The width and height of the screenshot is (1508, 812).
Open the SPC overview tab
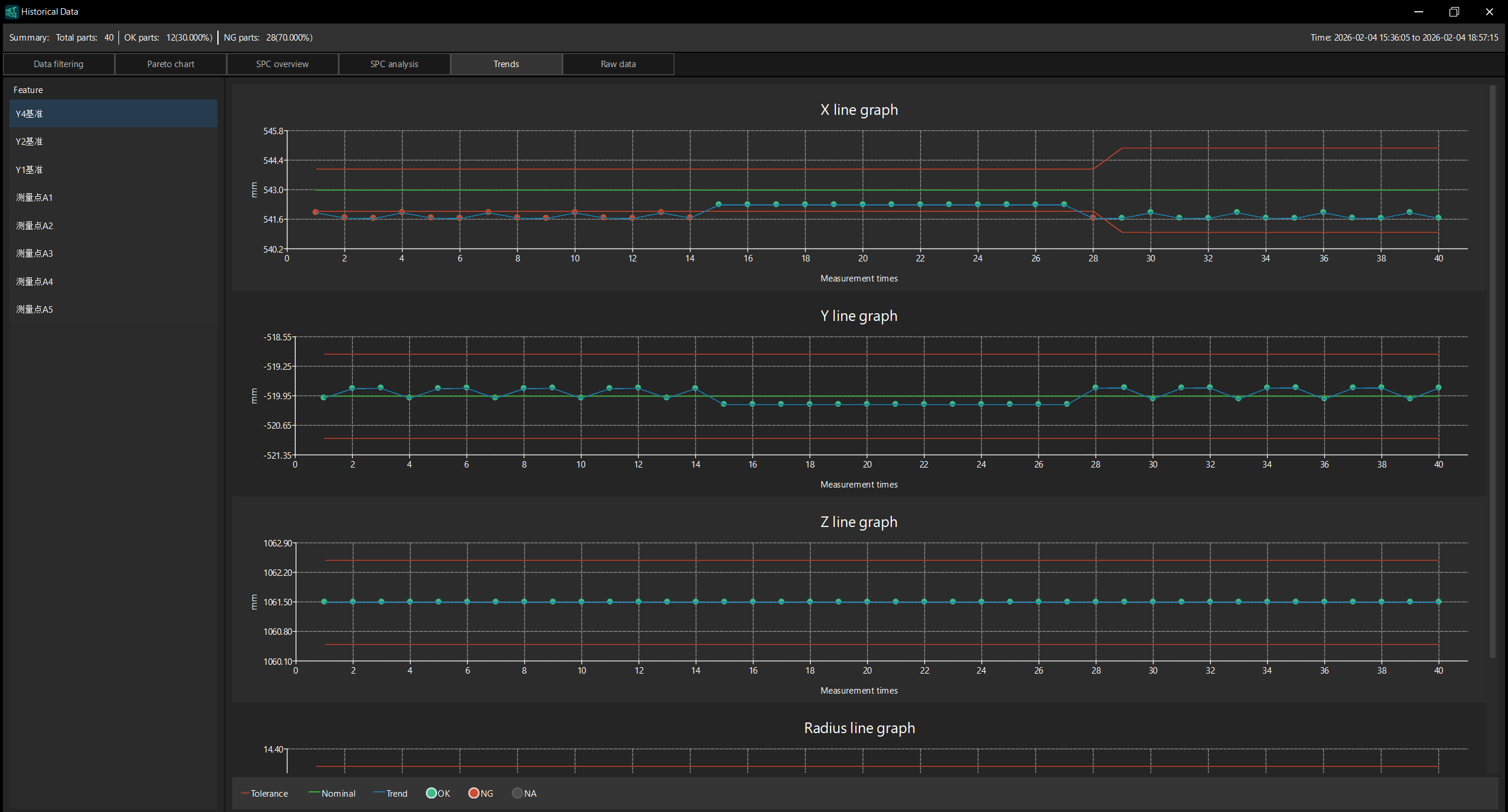[282, 64]
